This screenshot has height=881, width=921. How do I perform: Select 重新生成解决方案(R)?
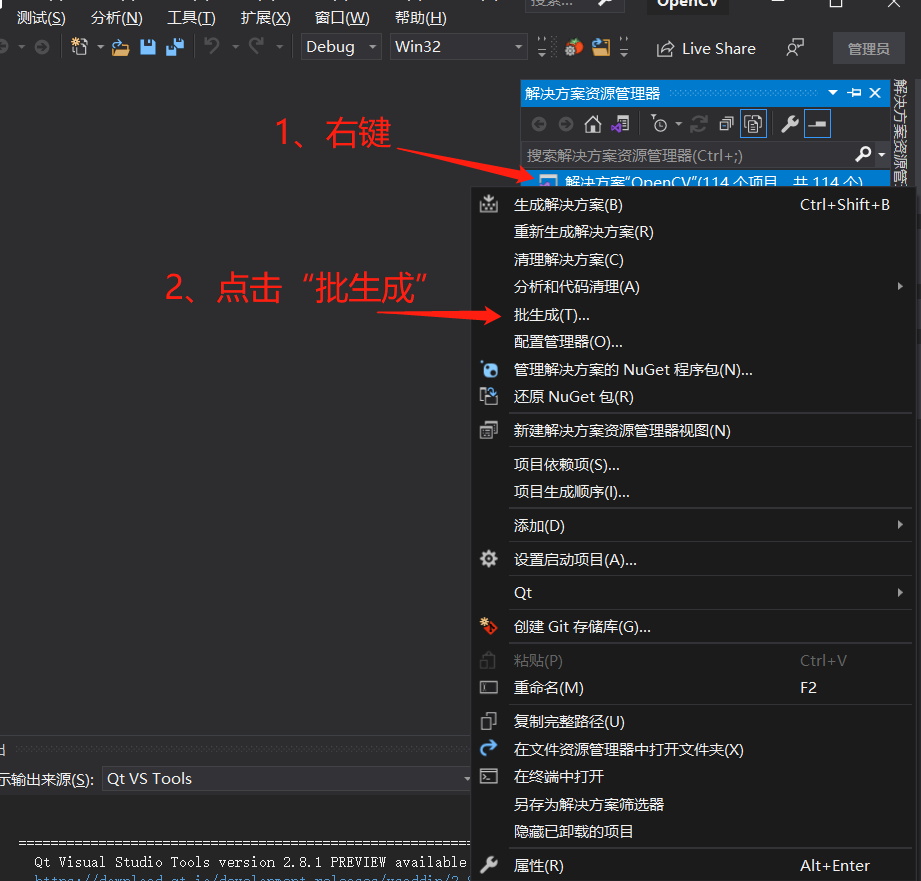(693, 232)
